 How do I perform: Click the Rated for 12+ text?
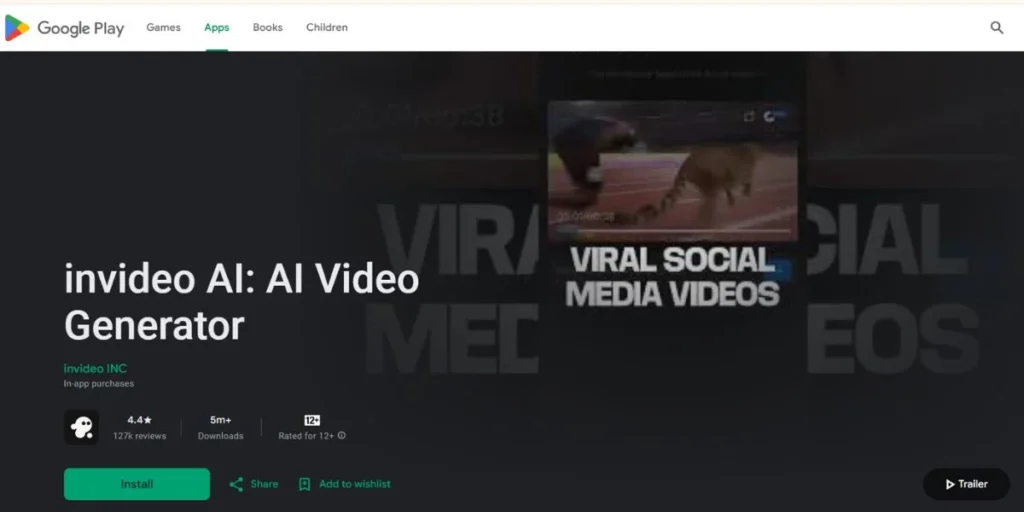tap(306, 436)
